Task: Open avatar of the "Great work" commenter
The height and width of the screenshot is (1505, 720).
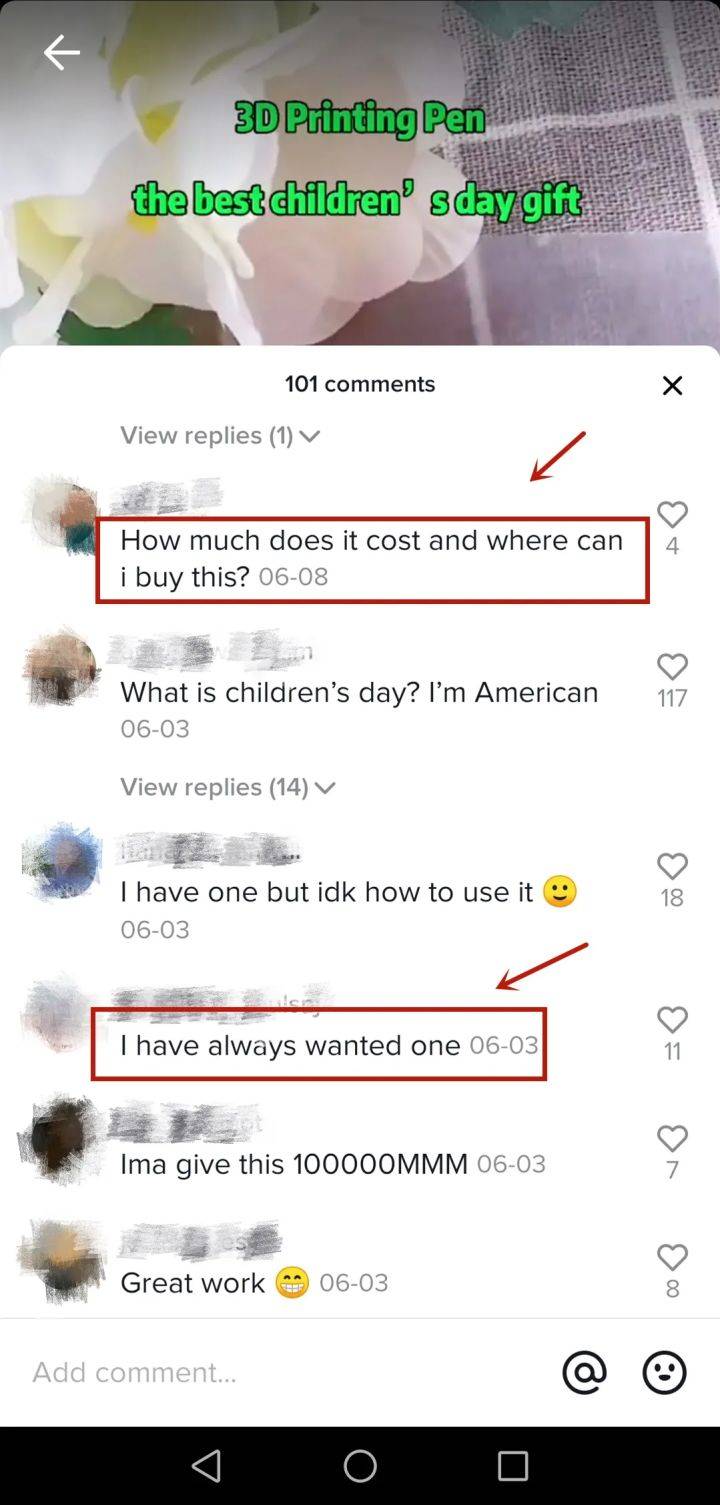Action: (x=62, y=1262)
